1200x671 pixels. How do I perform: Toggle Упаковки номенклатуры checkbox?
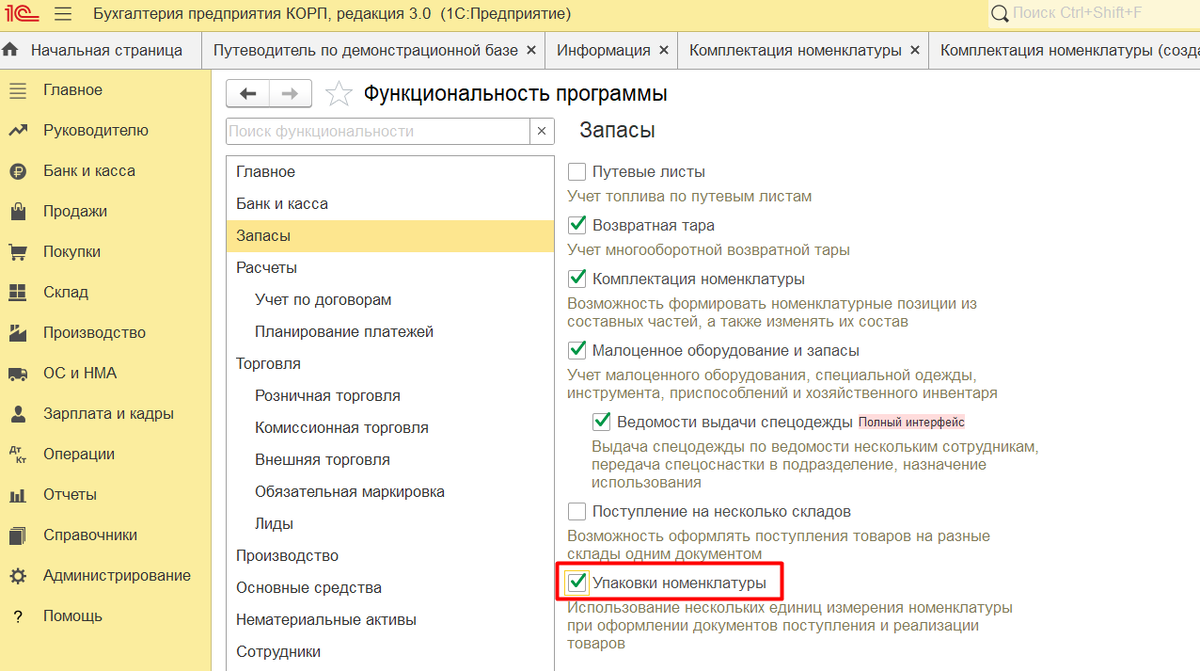click(577, 582)
